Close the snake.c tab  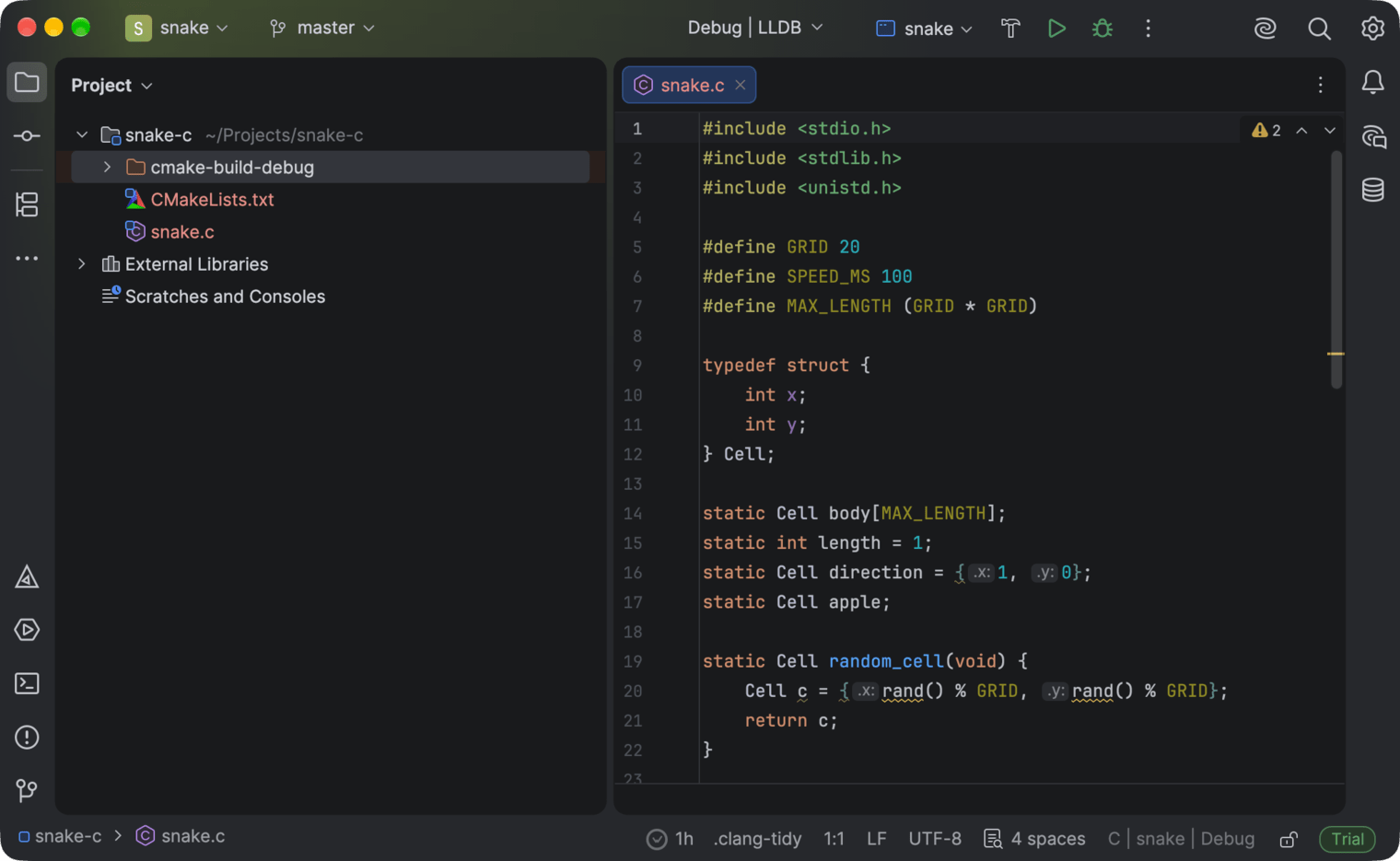pyautogui.click(x=741, y=85)
